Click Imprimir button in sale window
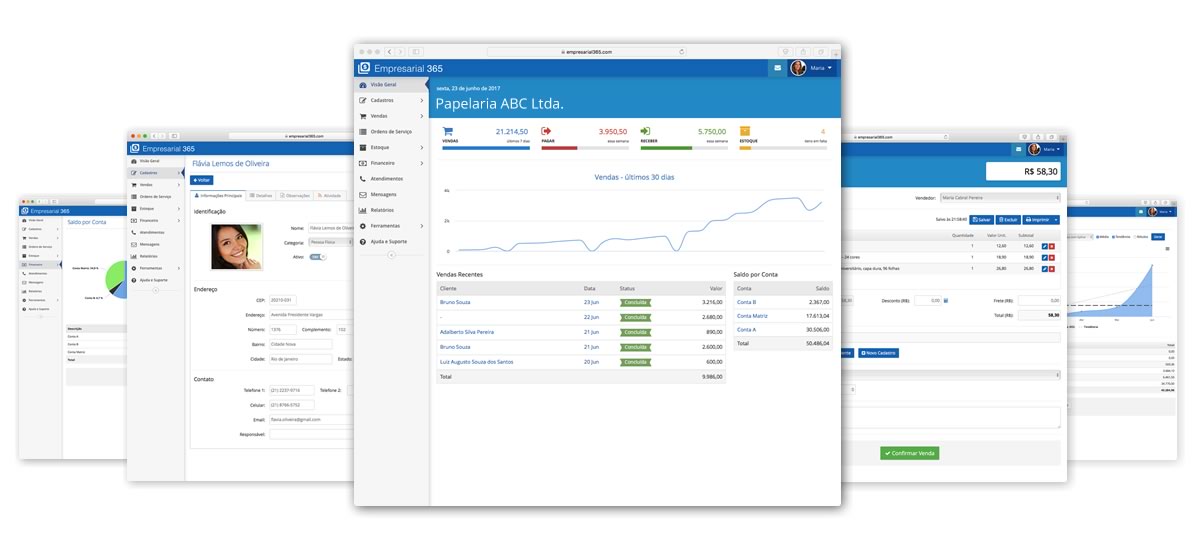The width and height of the screenshot is (1200, 549). 1035,218
